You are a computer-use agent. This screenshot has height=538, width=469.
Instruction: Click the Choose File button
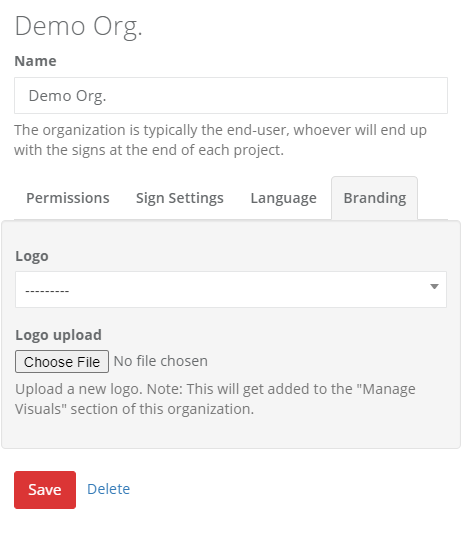[62, 362]
